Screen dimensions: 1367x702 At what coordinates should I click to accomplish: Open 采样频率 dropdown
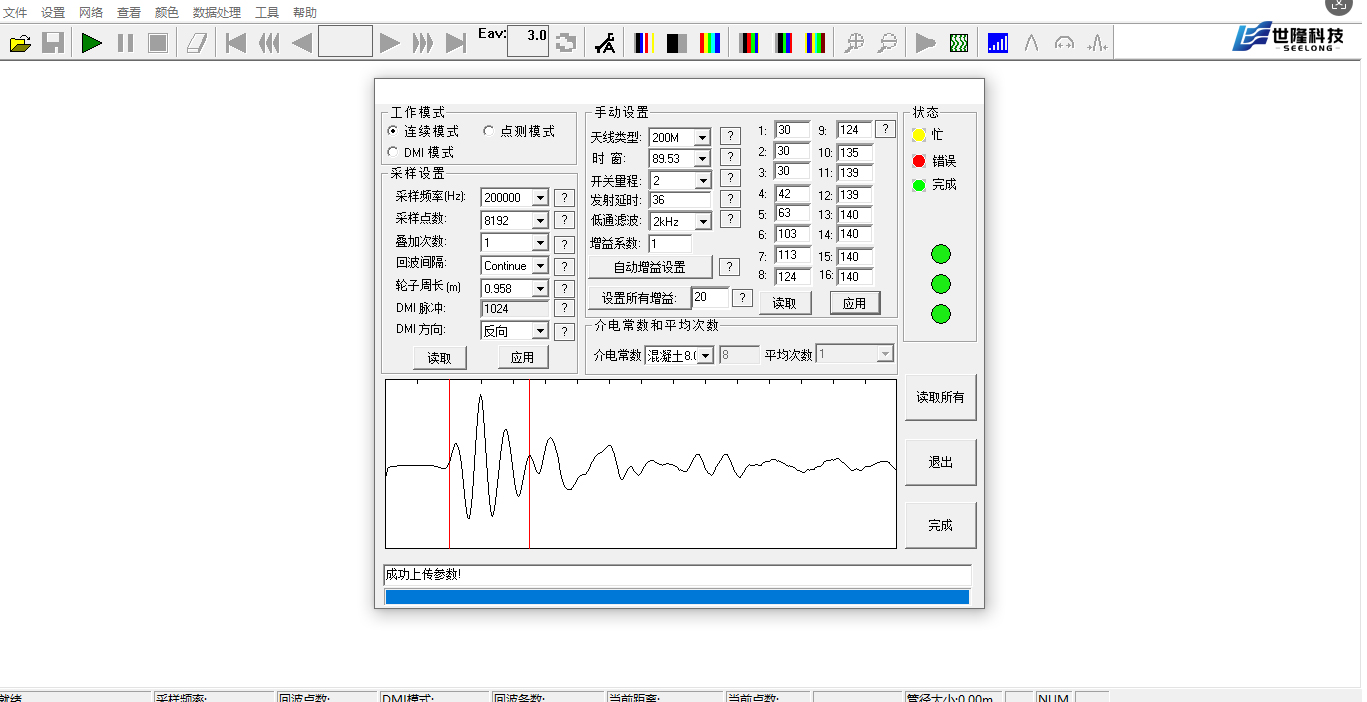click(540, 198)
